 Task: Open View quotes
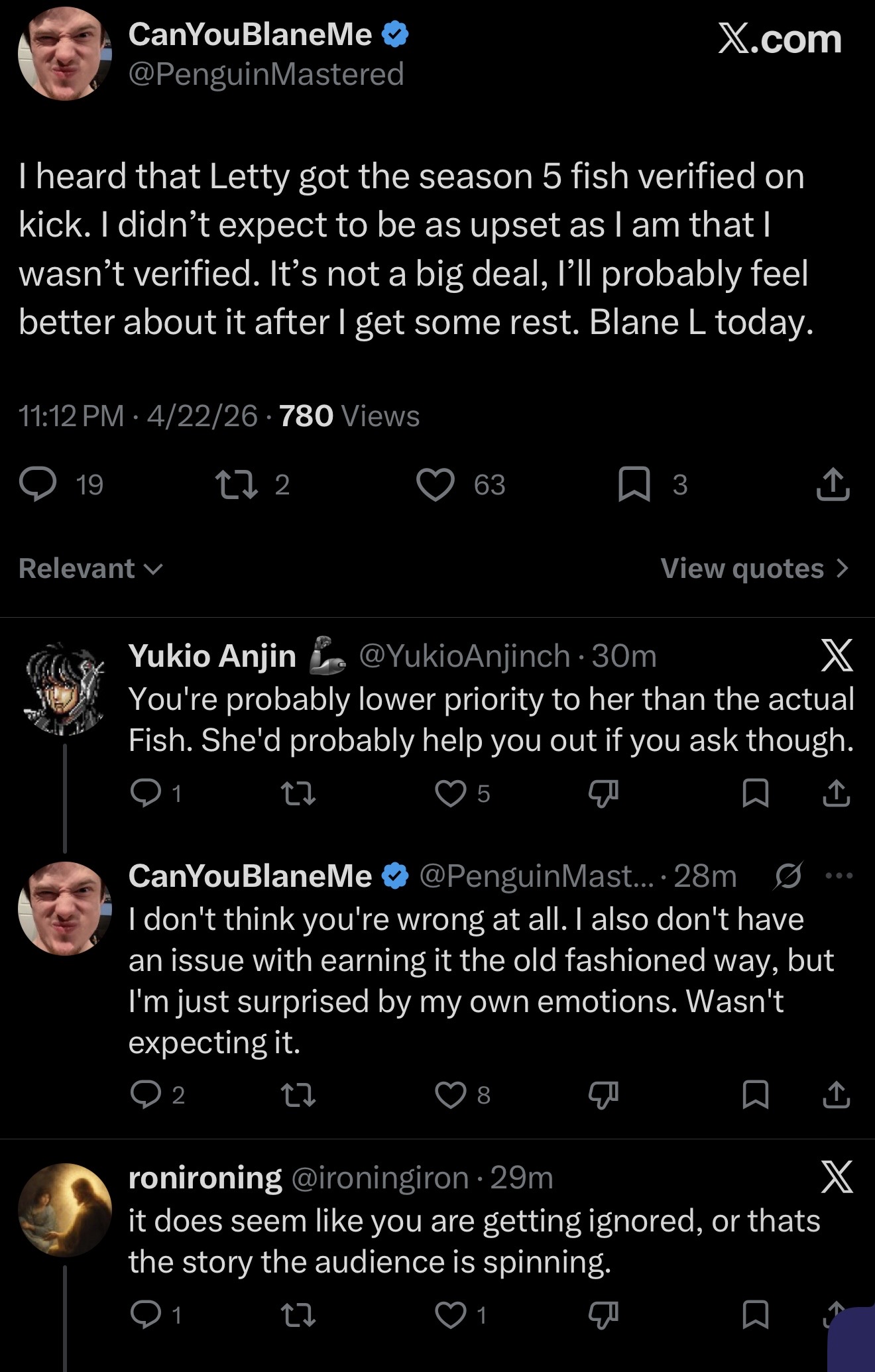coord(754,569)
